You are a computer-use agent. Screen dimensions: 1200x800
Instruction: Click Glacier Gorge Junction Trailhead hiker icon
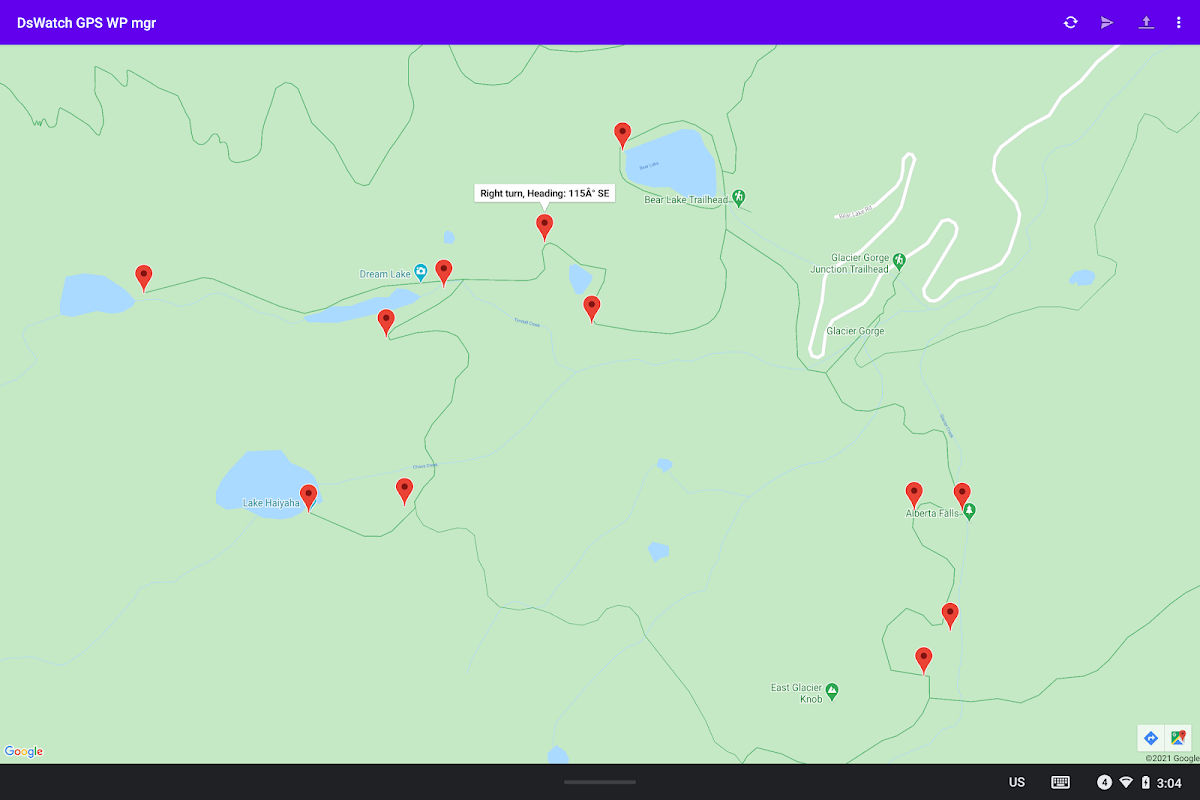[899, 261]
